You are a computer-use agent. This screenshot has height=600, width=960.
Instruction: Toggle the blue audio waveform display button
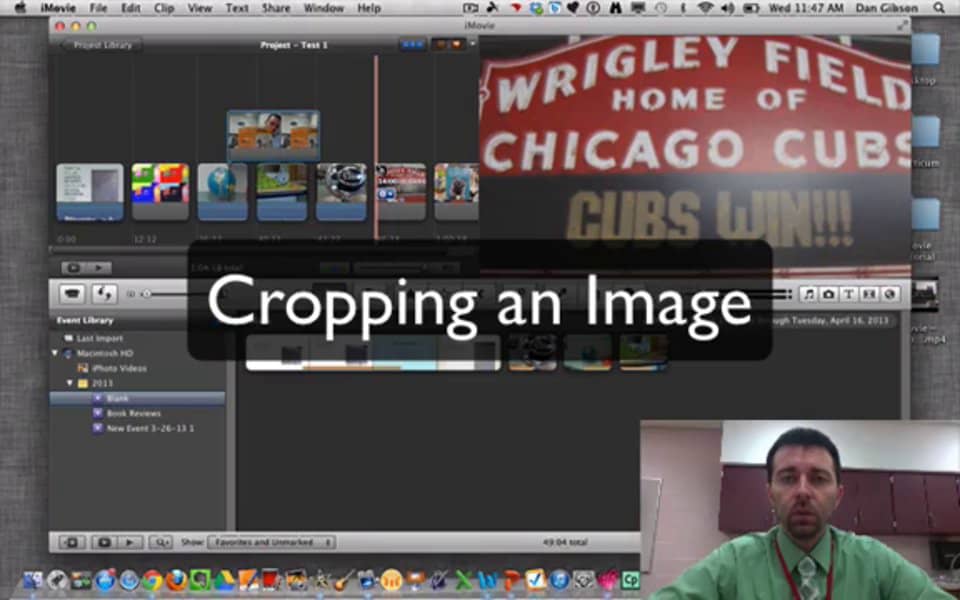click(x=412, y=45)
